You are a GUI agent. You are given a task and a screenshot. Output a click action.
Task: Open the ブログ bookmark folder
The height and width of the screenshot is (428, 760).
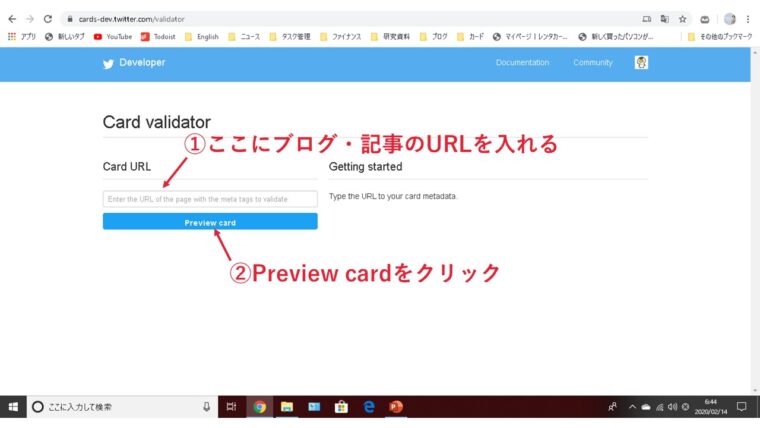click(x=433, y=36)
